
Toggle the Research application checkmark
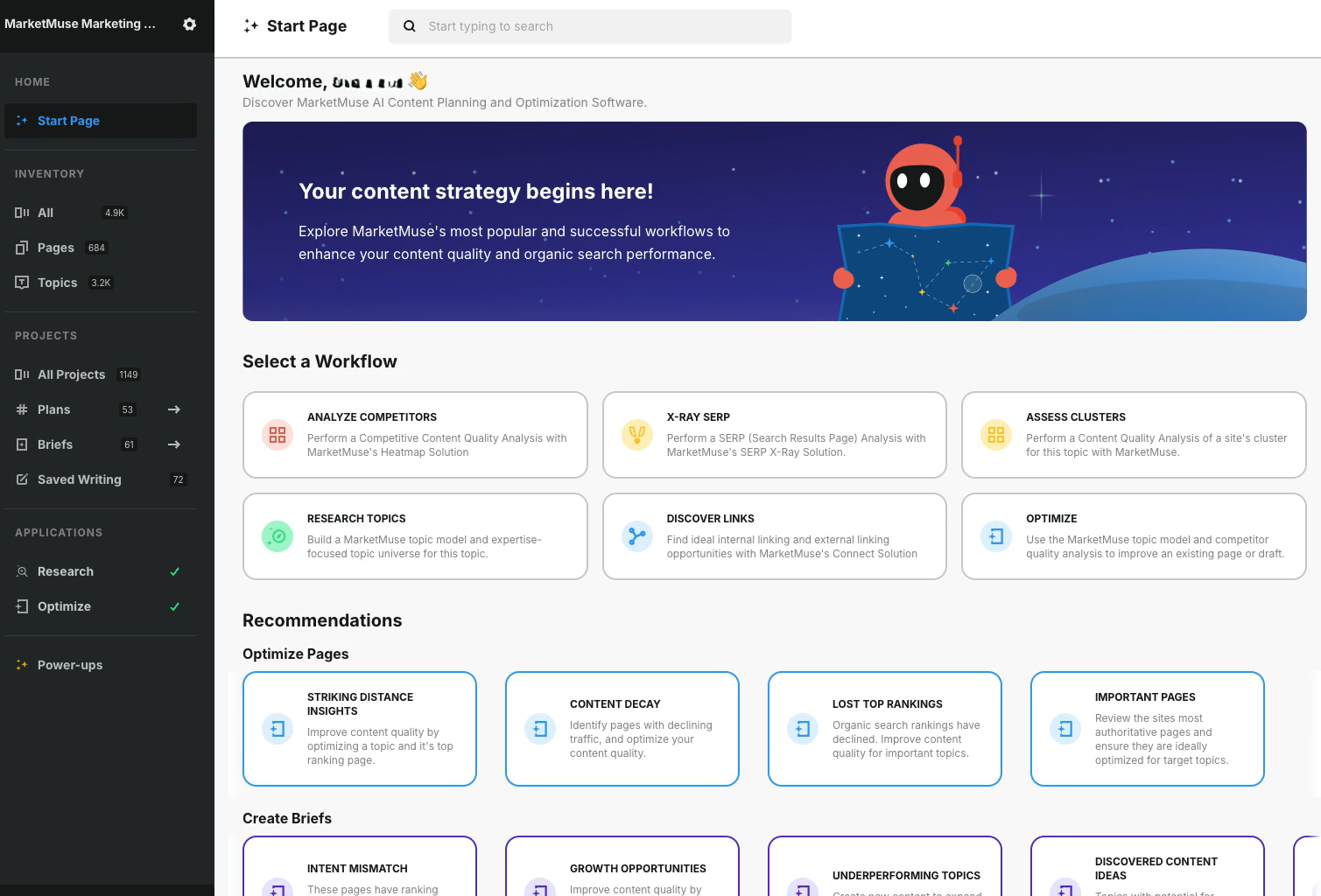pos(174,571)
